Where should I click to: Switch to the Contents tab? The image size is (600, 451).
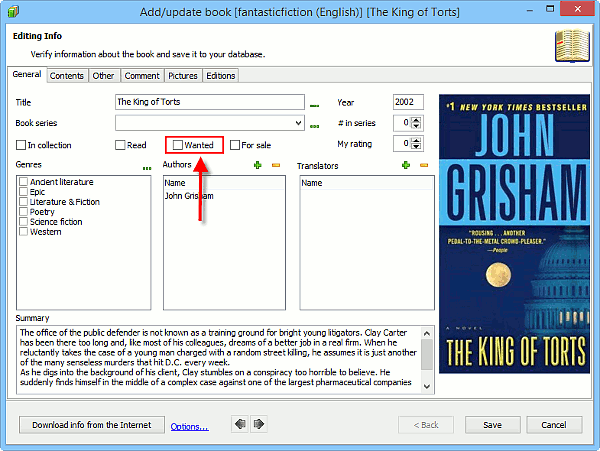(x=67, y=76)
